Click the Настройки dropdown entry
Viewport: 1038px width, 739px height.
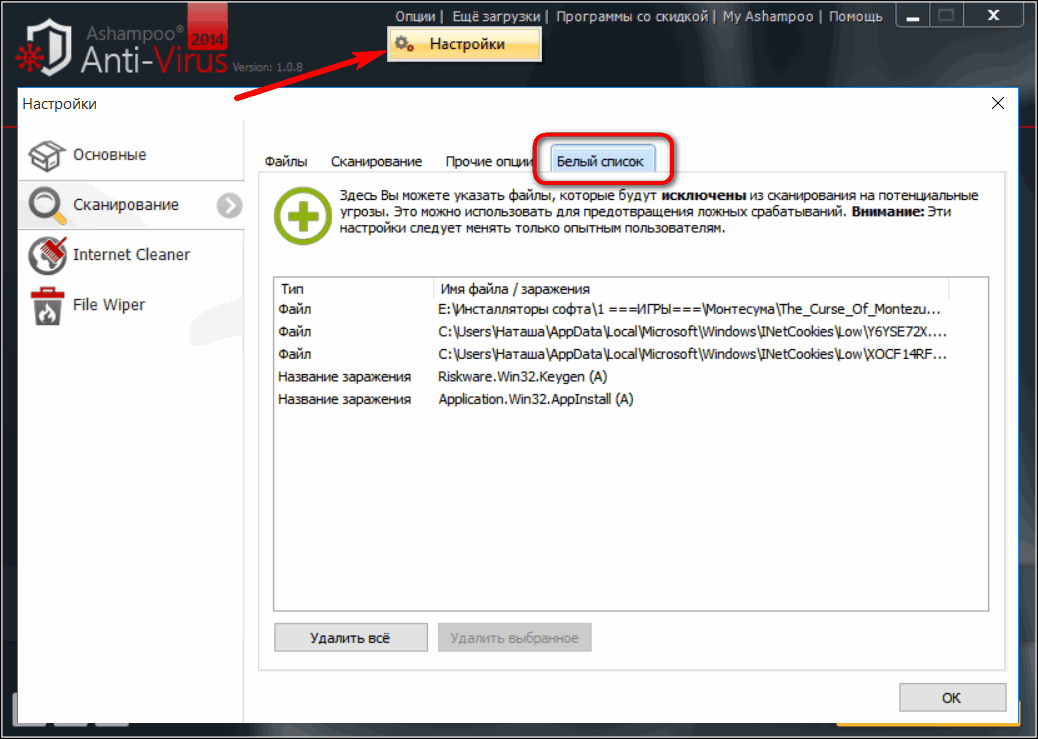tap(465, 44)
